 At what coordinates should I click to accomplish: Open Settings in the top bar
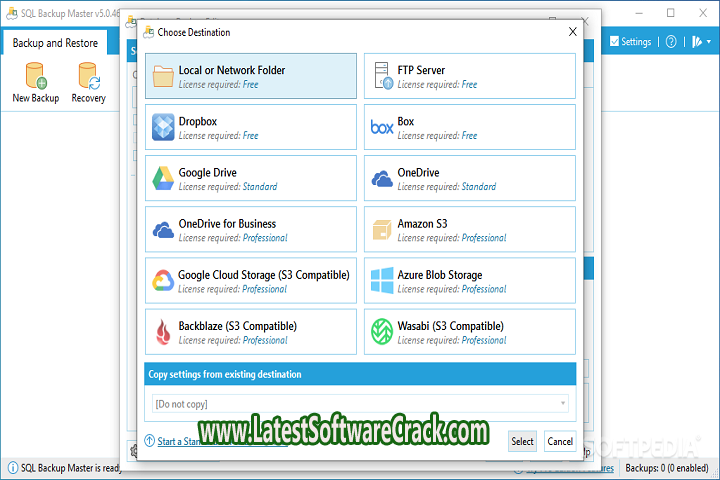[x=630, y=42]
